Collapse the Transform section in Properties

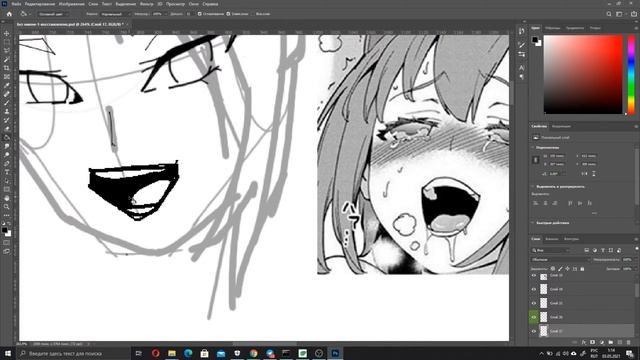[533, 147]
